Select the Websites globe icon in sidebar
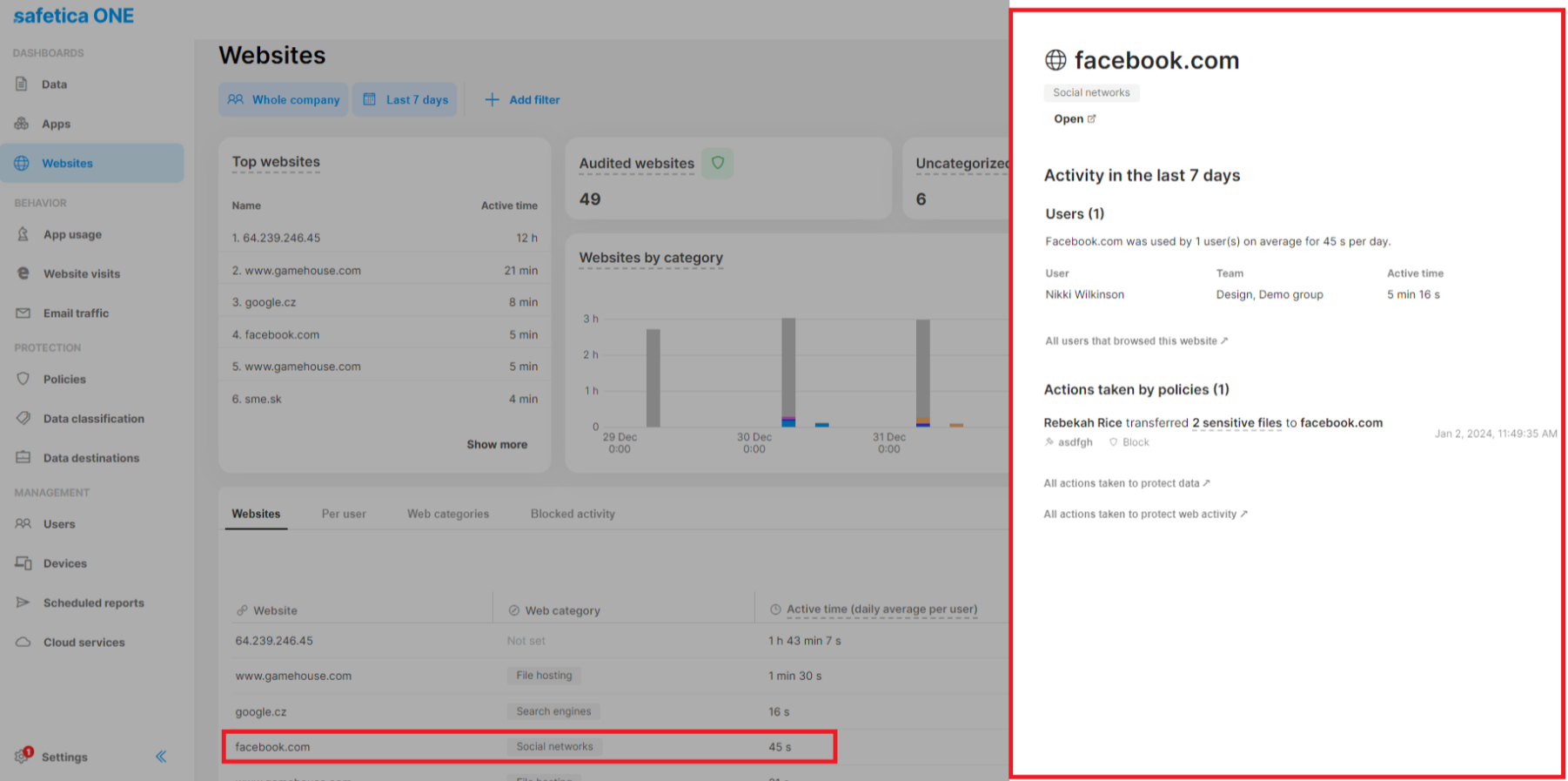This screenshot has width=1568, height=781. 22,163
